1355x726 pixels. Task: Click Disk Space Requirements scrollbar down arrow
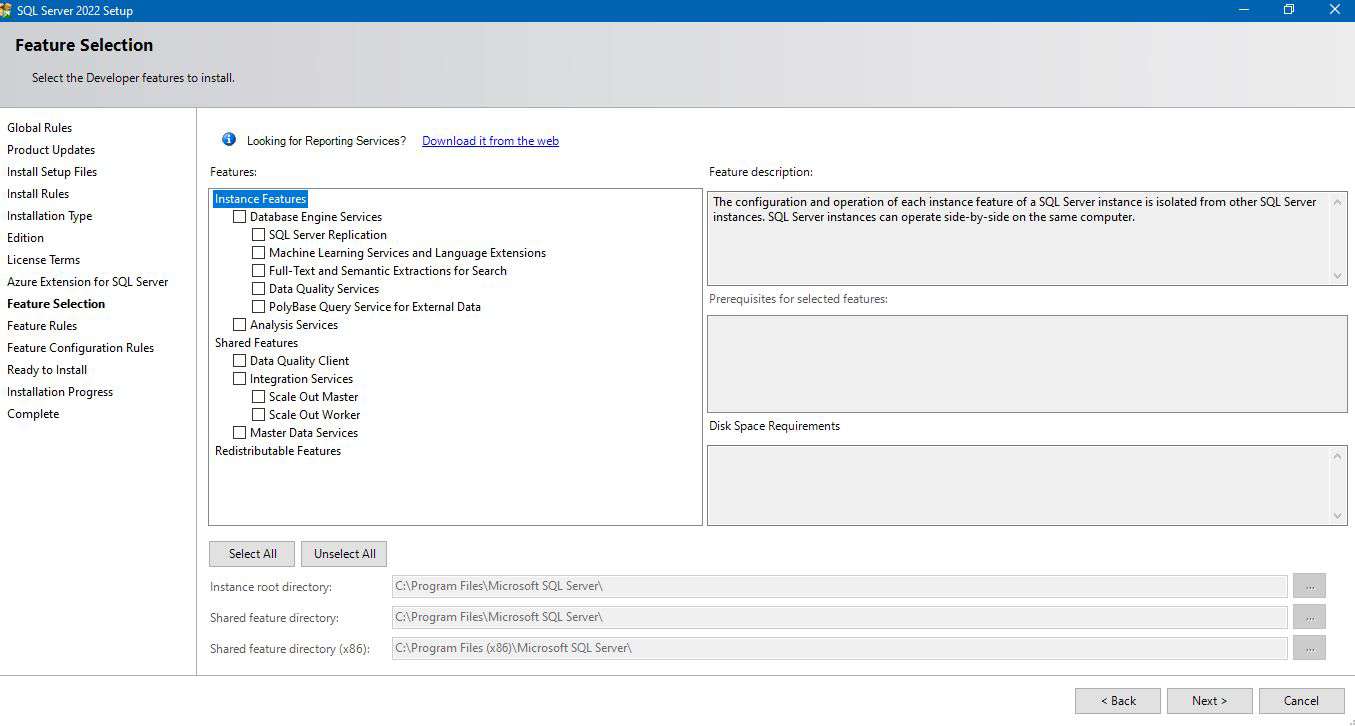point(1338,515)
